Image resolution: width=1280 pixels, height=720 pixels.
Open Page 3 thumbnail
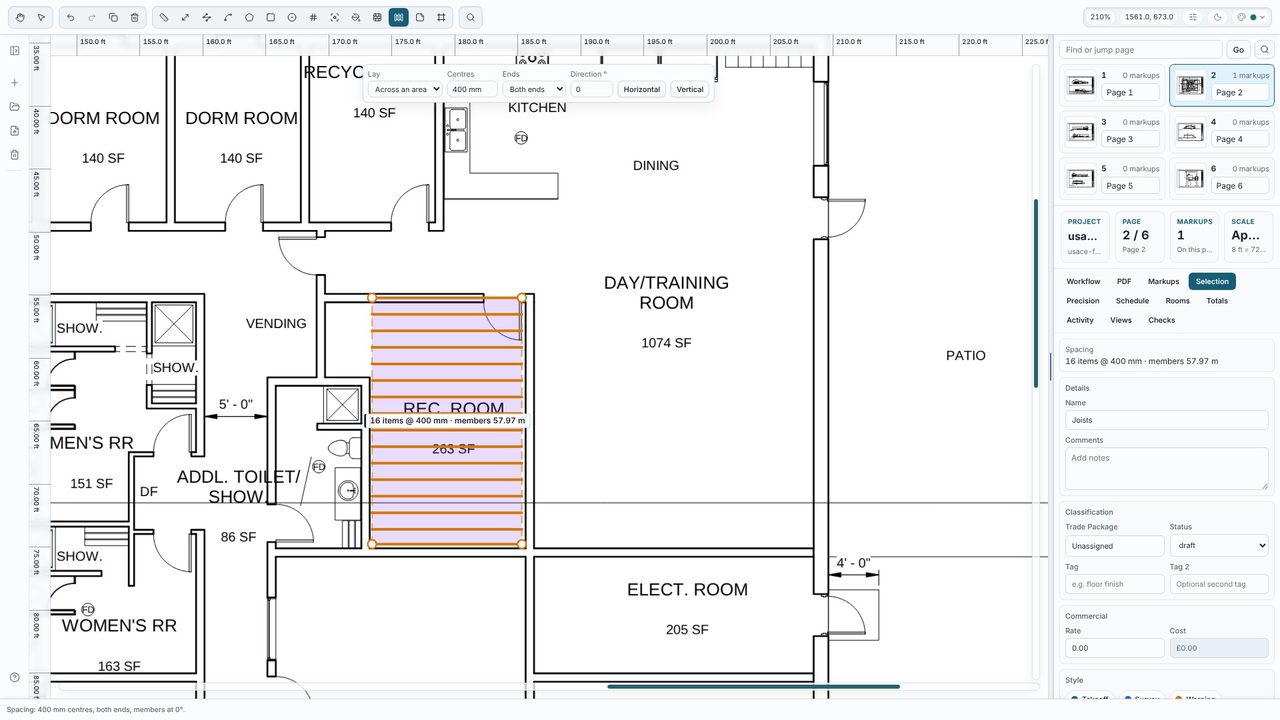1113,132
